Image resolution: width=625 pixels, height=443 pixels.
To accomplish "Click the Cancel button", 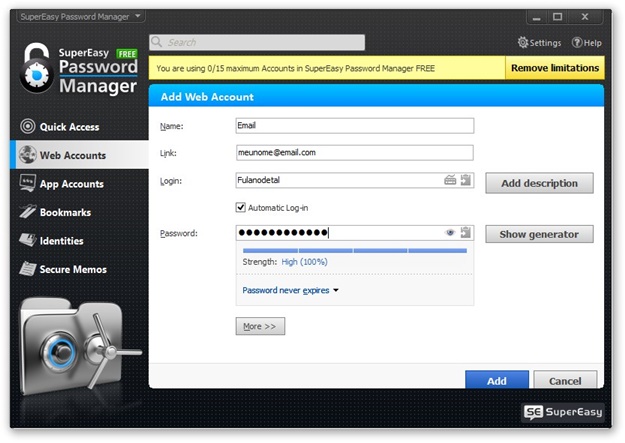I will point(565,380).
